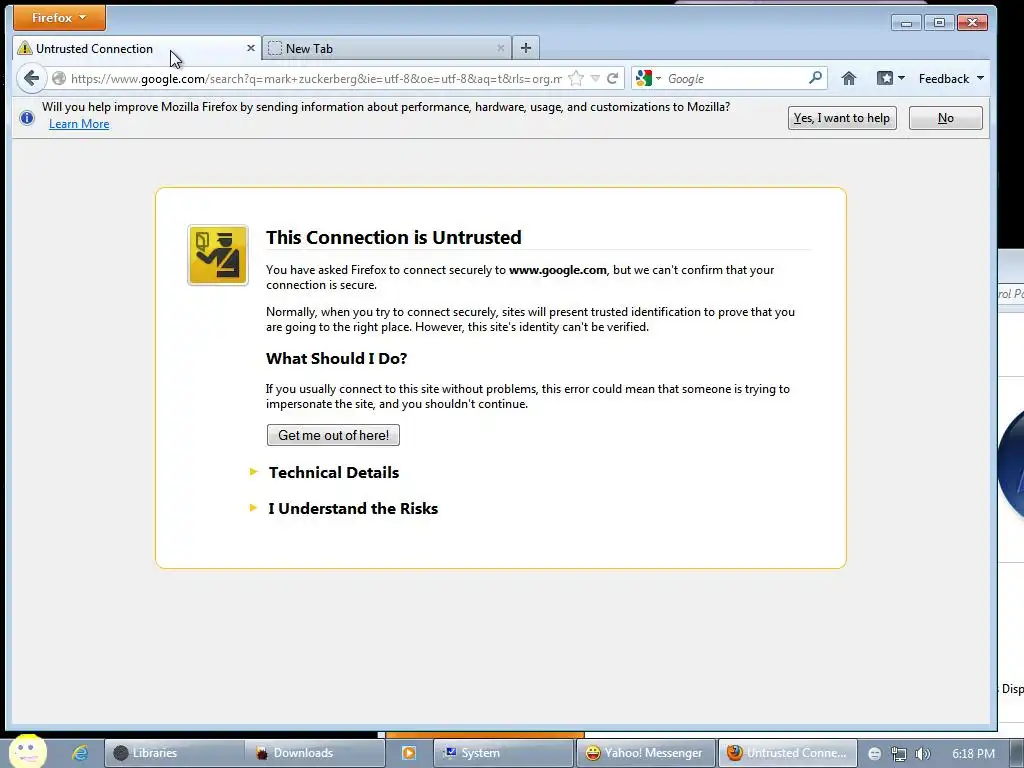Close the Untrusted Connection tab

251,48
